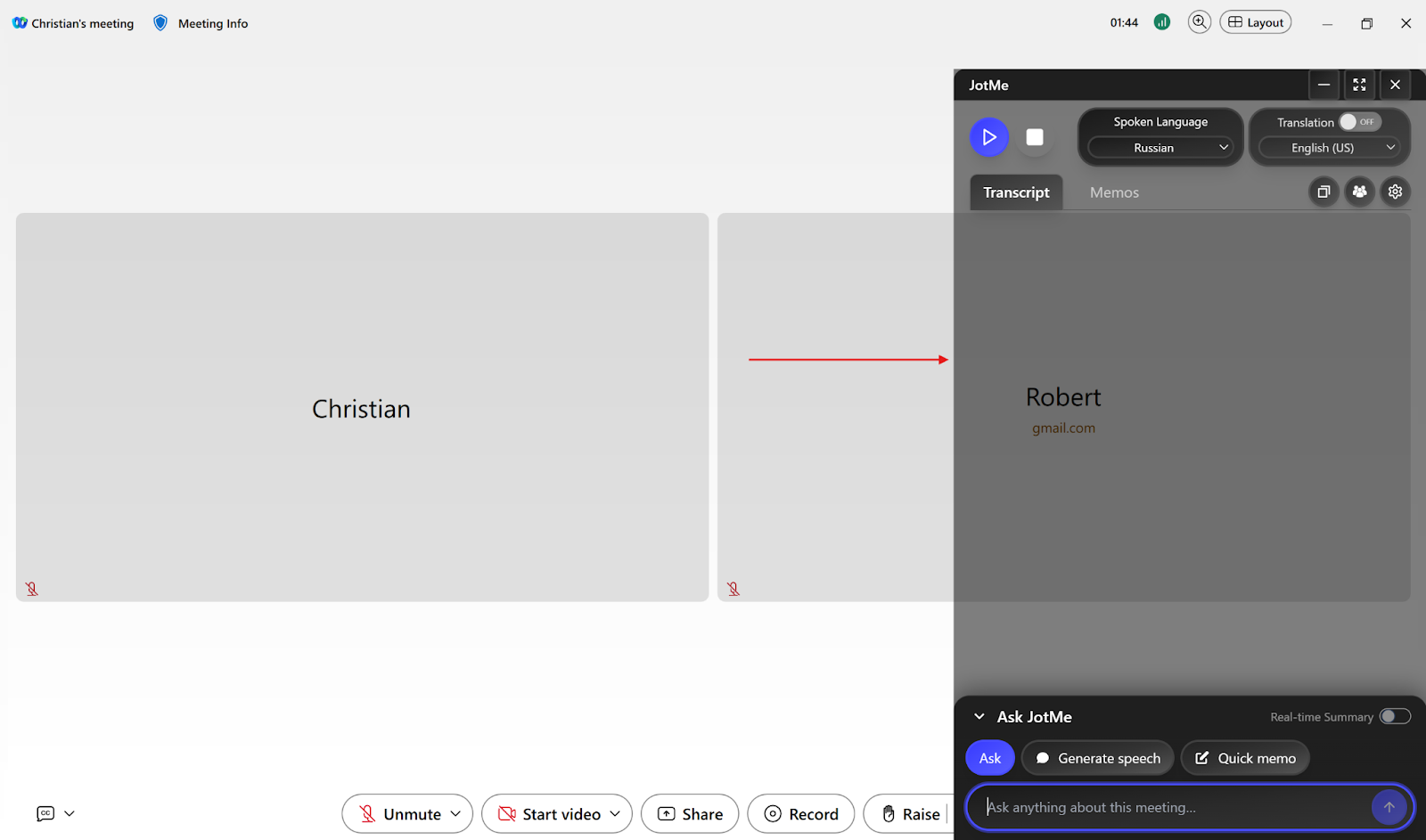Open JotMe settings with the gear icon
Image resolution: width=1426 pixels, height=840 pixels.
[1395, 192]
